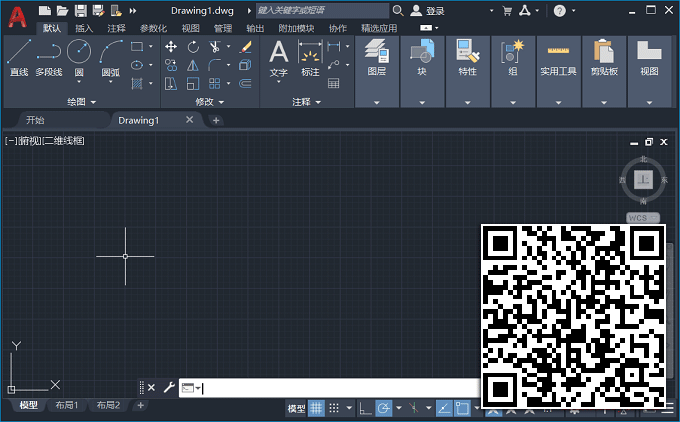Image resolution: width=680 pixels, height=422 pixels.
Task: Switch to the Output (输出) ribbon tab
Action: [x=255, y=28]
